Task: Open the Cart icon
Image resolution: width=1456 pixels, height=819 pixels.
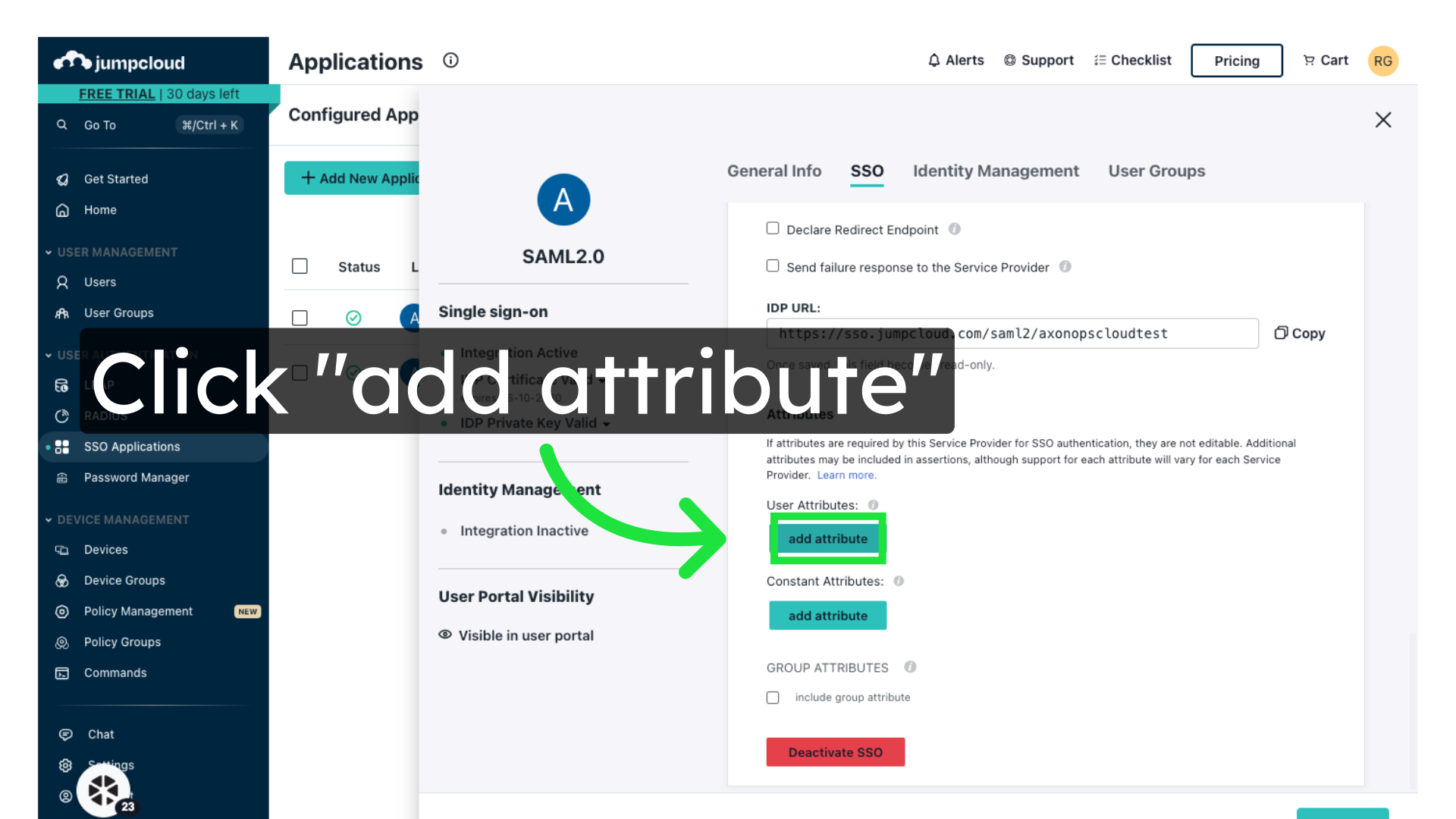Action: (1309, 60)
